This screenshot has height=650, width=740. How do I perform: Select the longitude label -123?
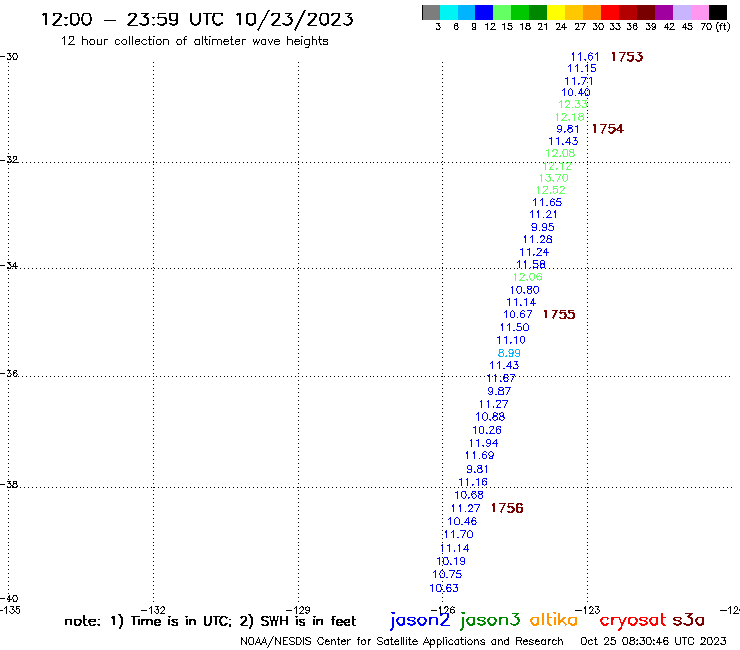click(x=588, y=610)
